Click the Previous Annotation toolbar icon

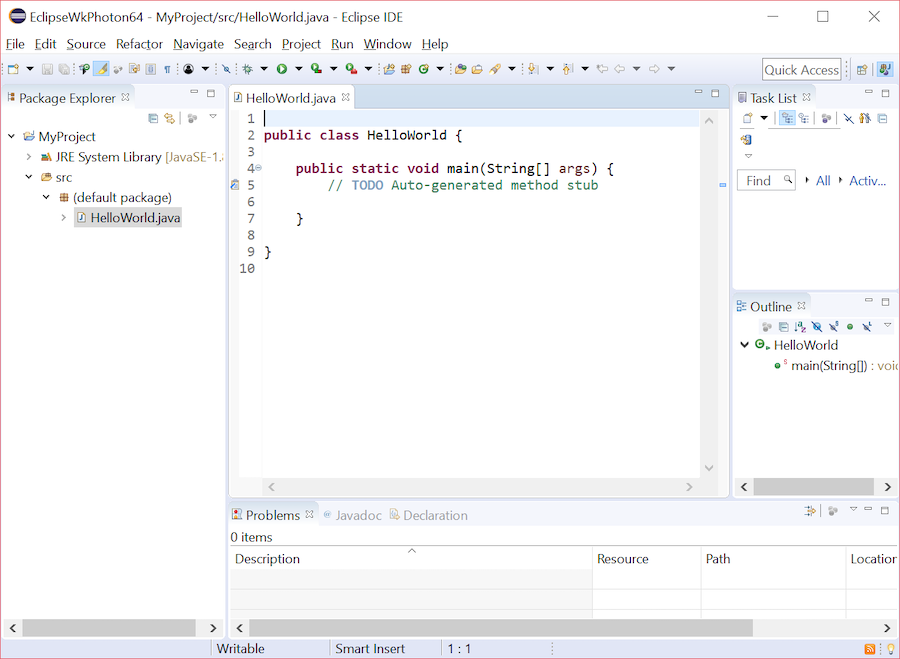[567, 69]
